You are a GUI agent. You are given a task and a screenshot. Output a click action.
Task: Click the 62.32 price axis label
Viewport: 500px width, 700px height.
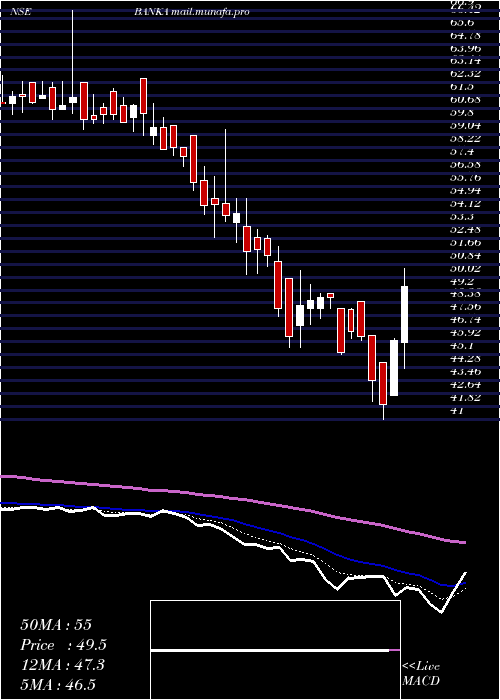pos(466,74)
